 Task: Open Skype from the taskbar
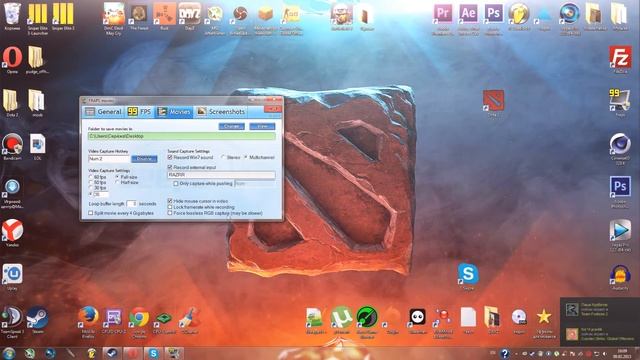click(x=153, y=353)
